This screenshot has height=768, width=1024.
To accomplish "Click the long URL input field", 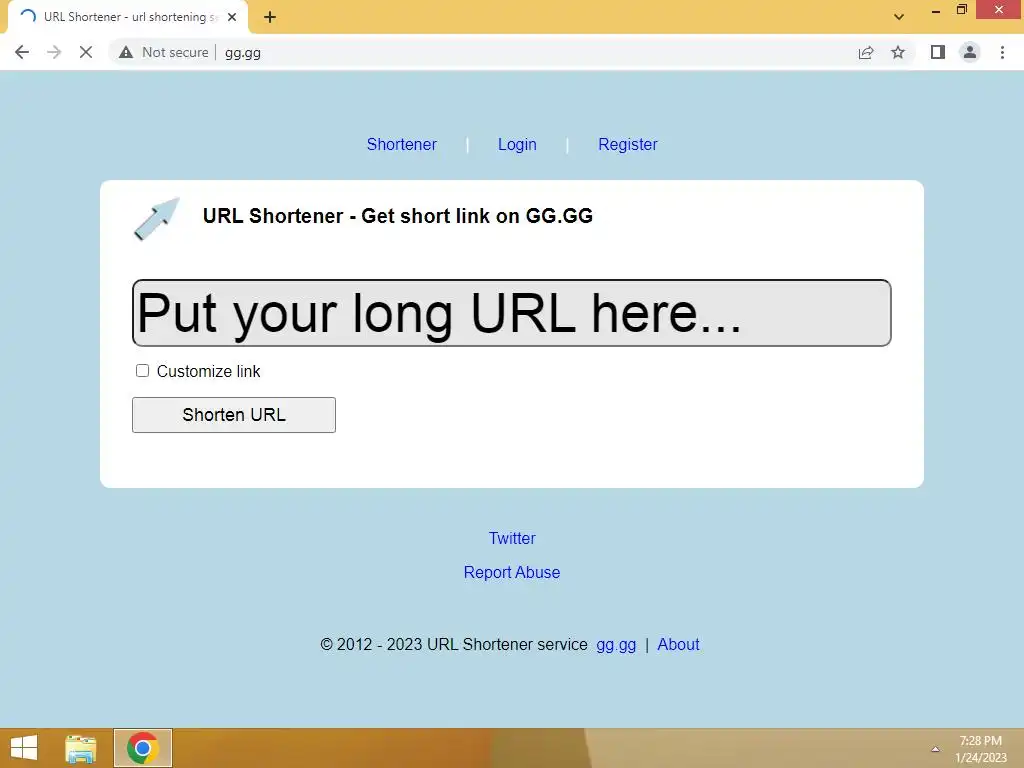I will [x=511, y=313].
